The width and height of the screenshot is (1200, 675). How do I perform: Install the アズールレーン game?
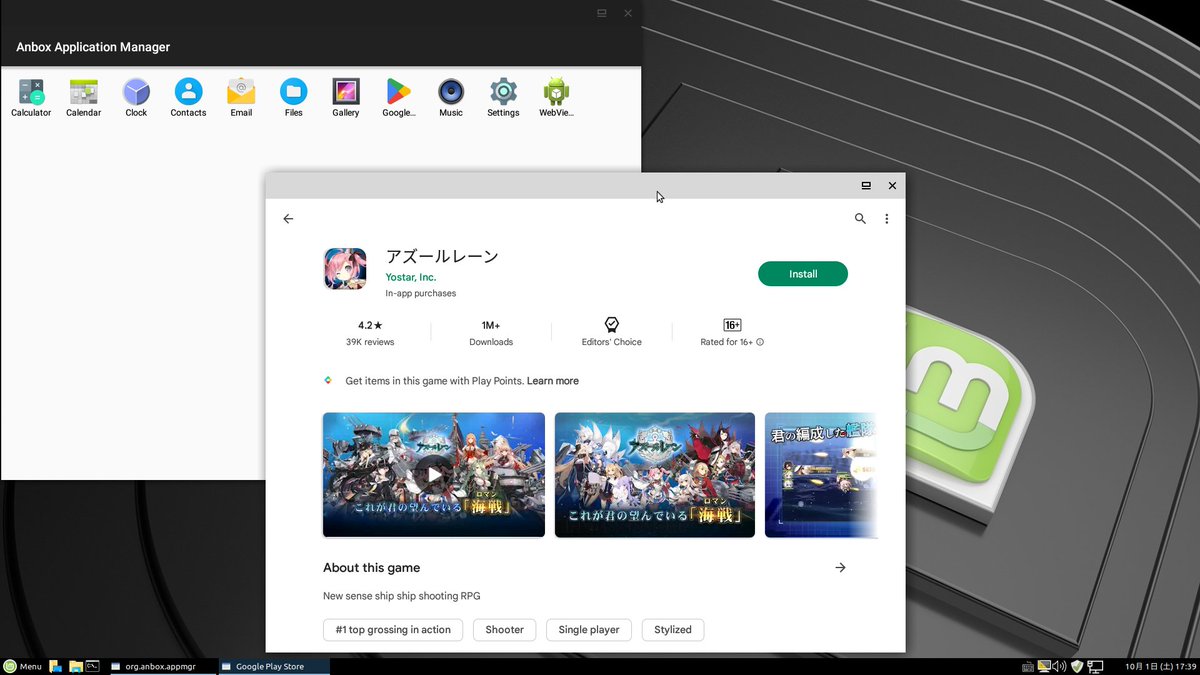pos(803,274)
